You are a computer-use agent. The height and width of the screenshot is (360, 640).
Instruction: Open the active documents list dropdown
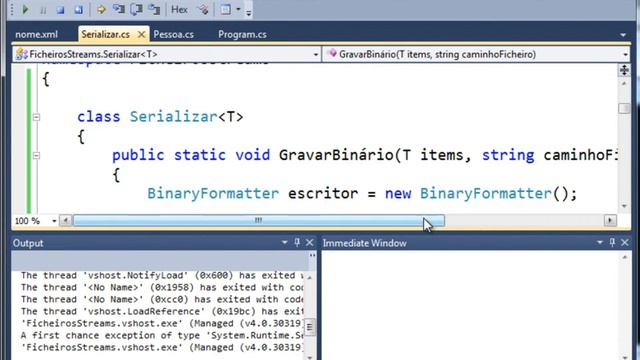623,35
